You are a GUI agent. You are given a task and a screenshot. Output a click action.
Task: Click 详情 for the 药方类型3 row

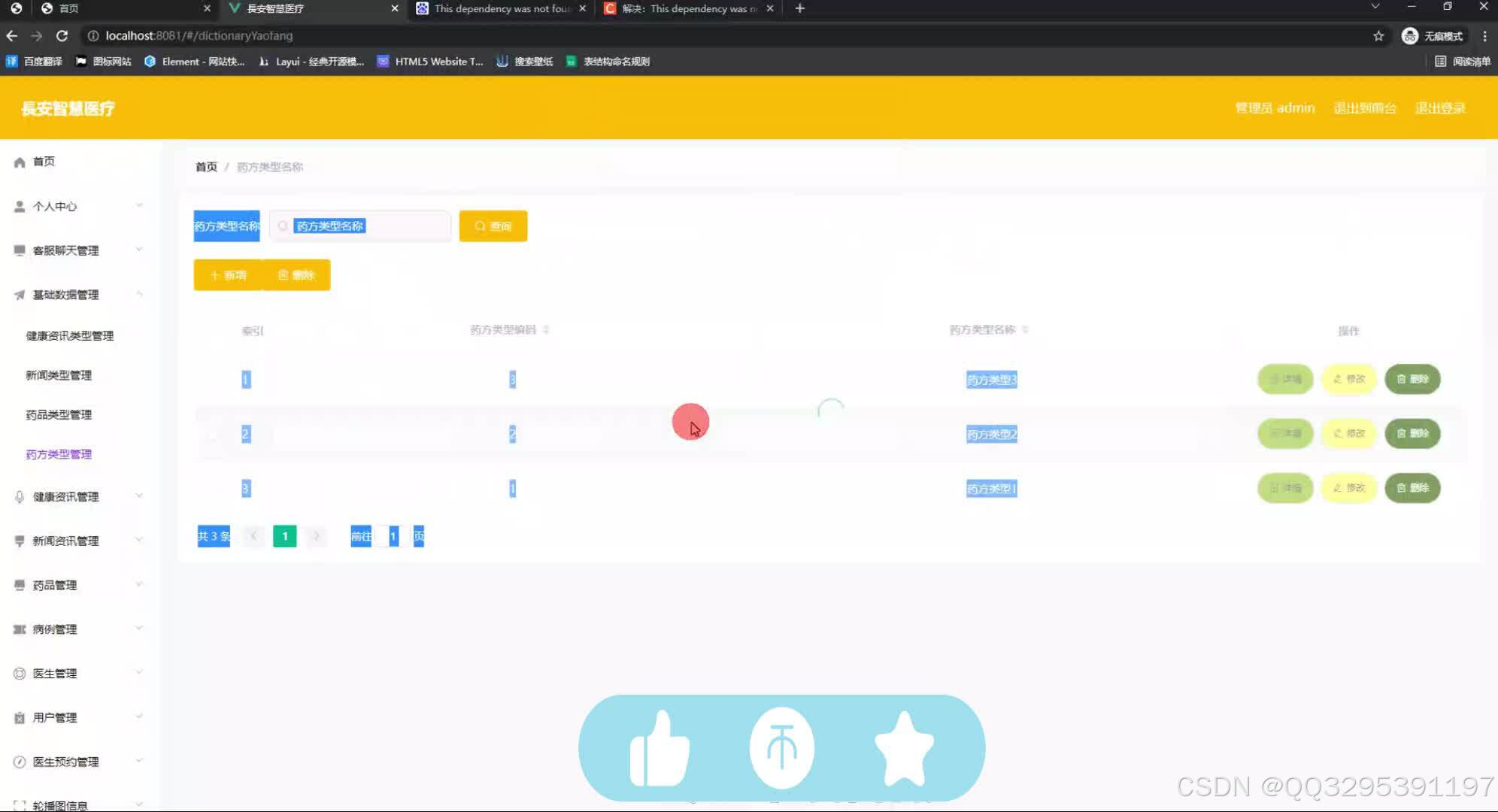point(1285,379)
